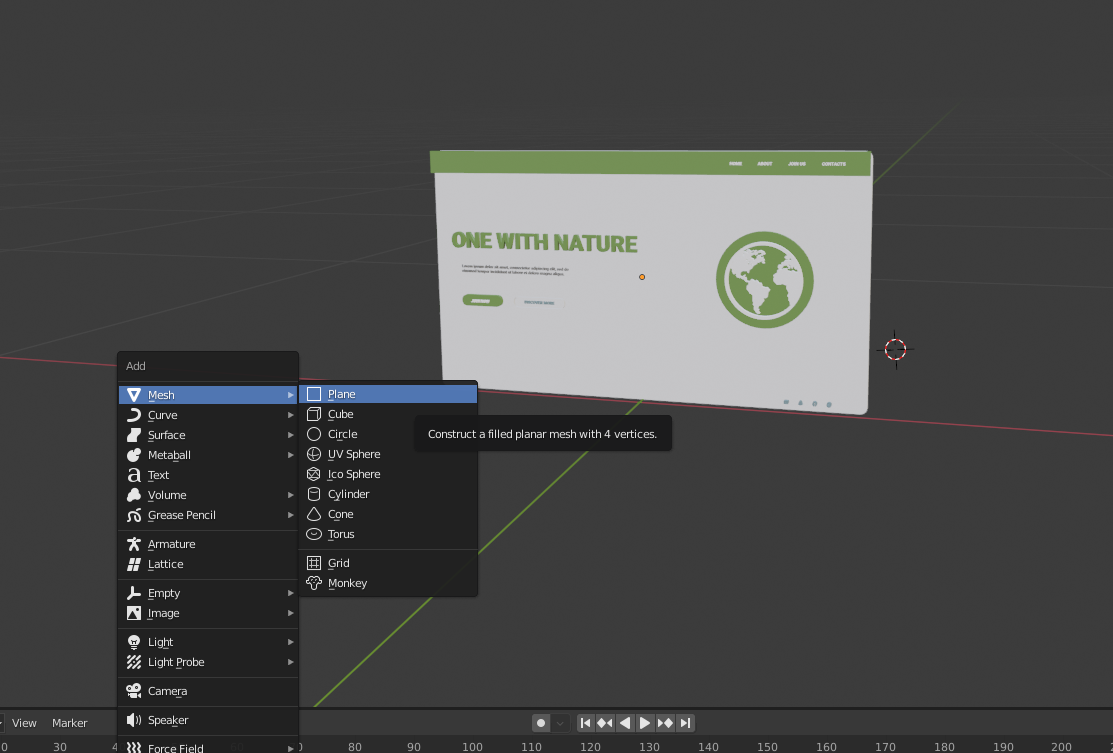Toggle auto keying record button
This screenshot has width=1113, height=753.
(x=541, y=722)
